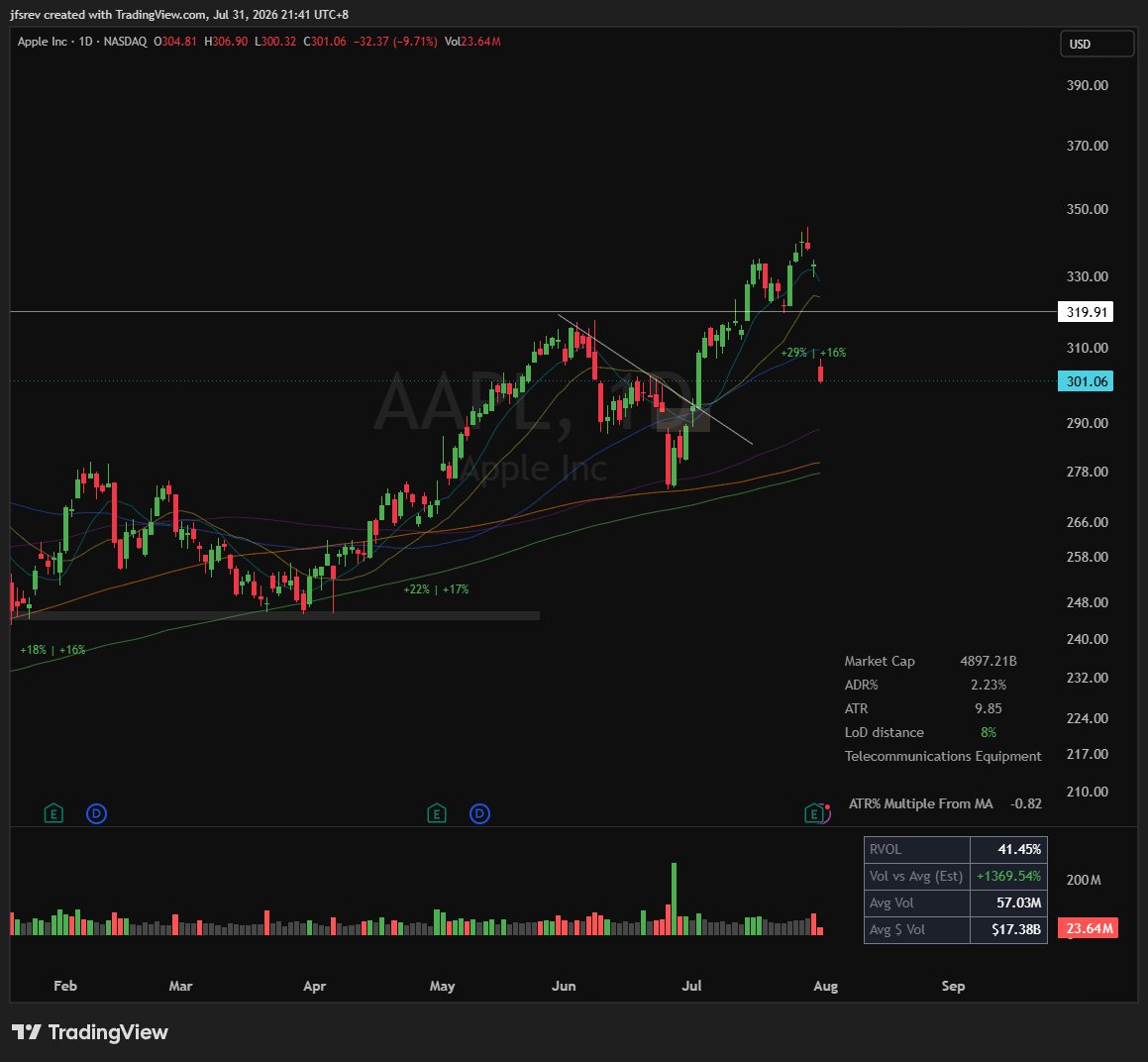Click the 350.00 price axis label
This screenshot has width=1148, height=1062.
click(x=1088, y=209)
